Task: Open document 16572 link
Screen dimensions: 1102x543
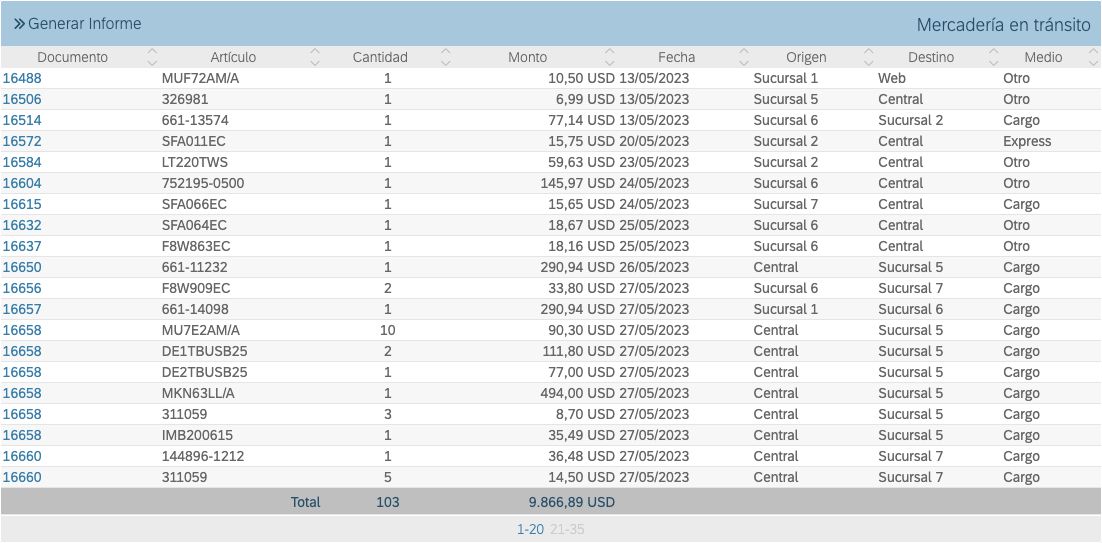Action: [x=22, y=141]
